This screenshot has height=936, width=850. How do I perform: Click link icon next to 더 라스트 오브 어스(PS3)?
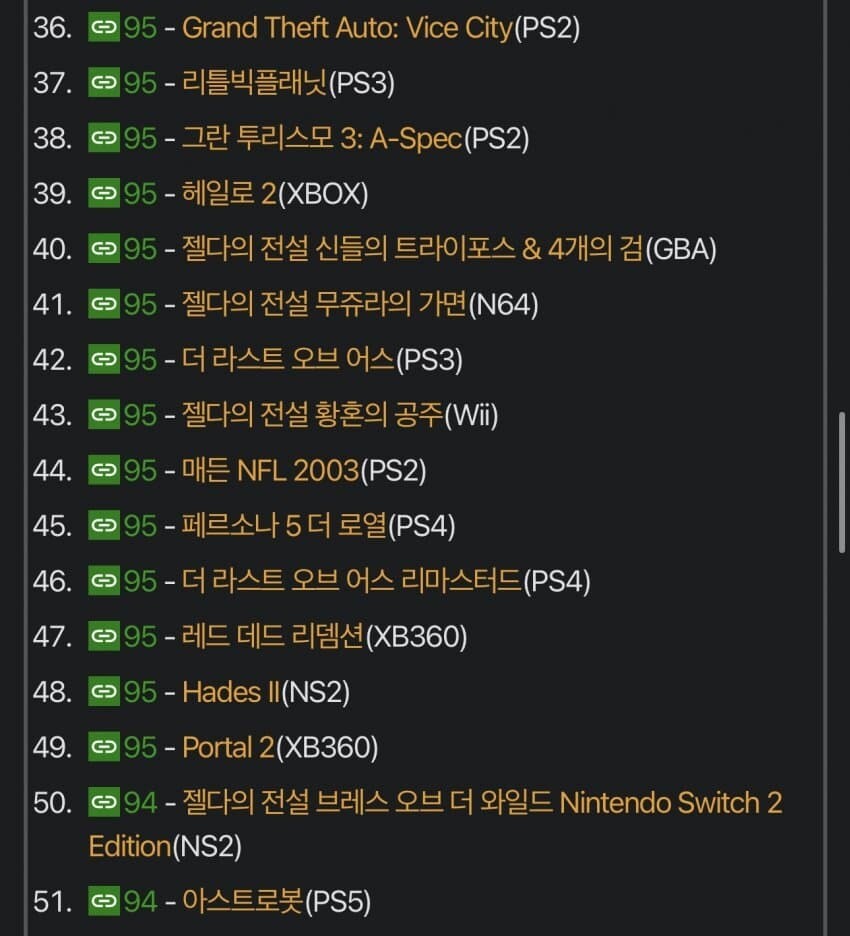click(103, 360)
